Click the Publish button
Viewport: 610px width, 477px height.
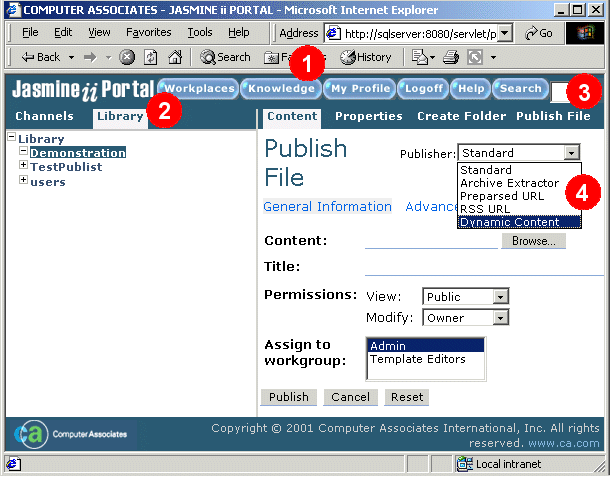coord(289,397)
